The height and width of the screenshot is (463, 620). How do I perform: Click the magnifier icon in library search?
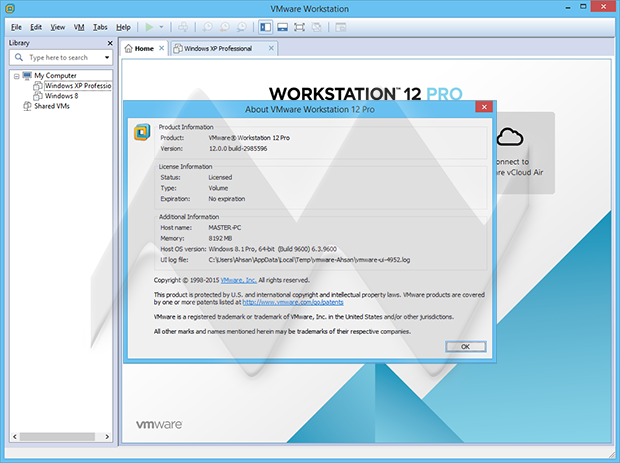19,57
